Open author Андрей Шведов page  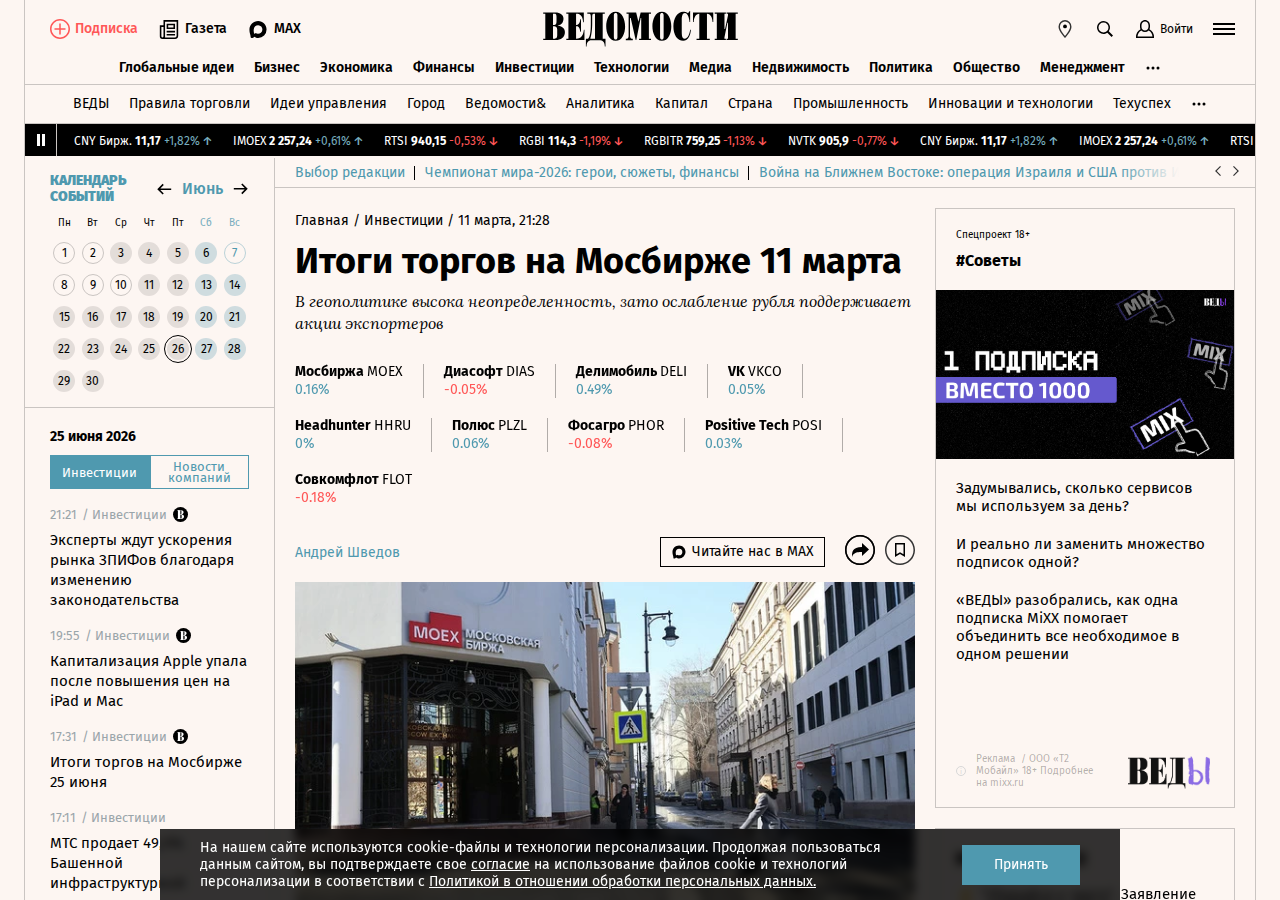tap(347, 552)
